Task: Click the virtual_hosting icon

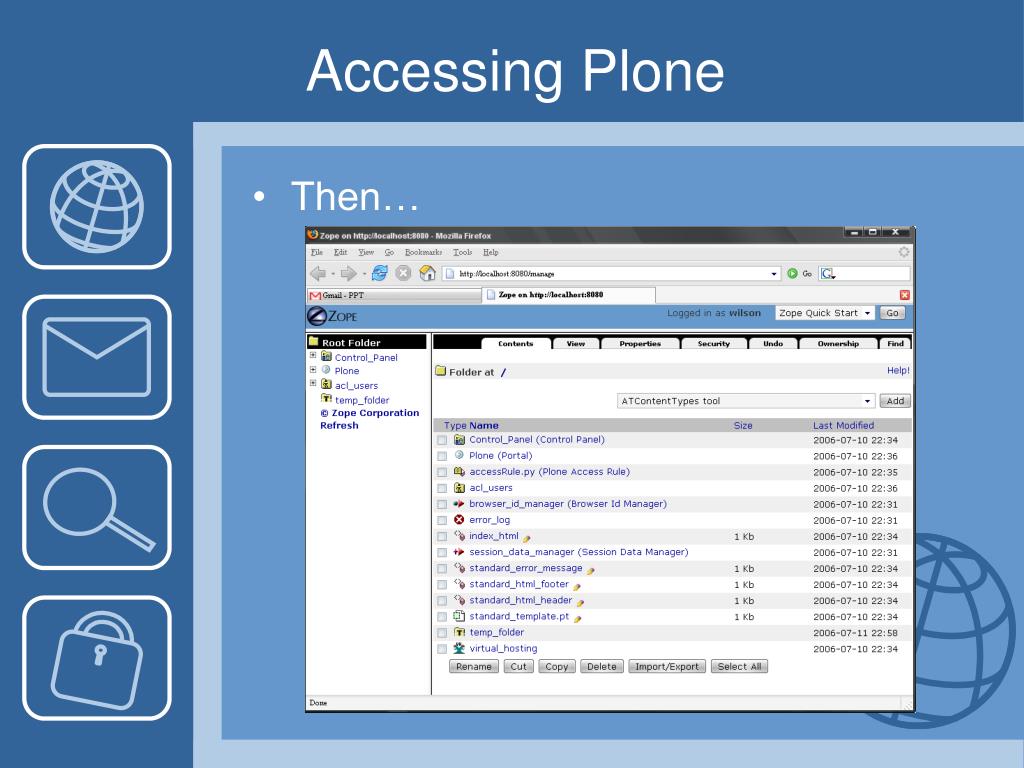Action: coord(459,648)
